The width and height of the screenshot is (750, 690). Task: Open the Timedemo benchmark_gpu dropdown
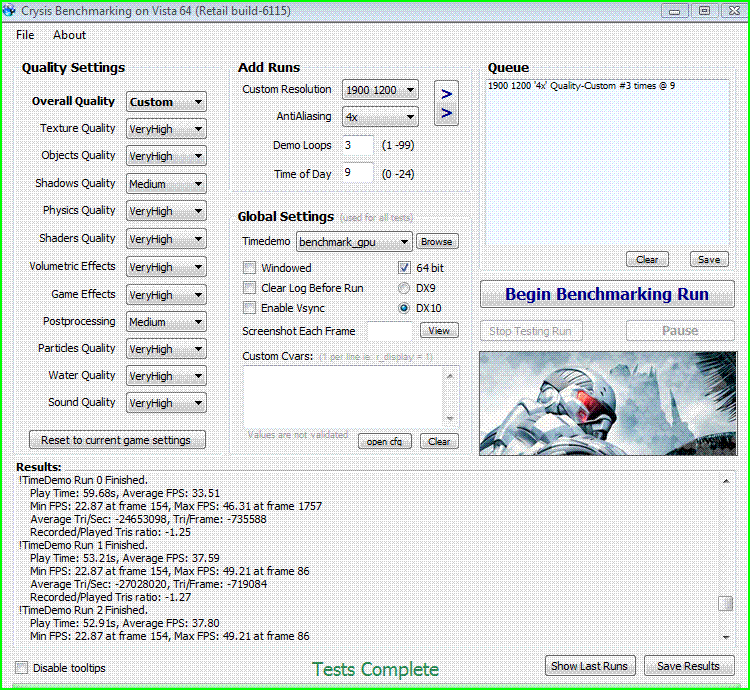coord(354,242)
